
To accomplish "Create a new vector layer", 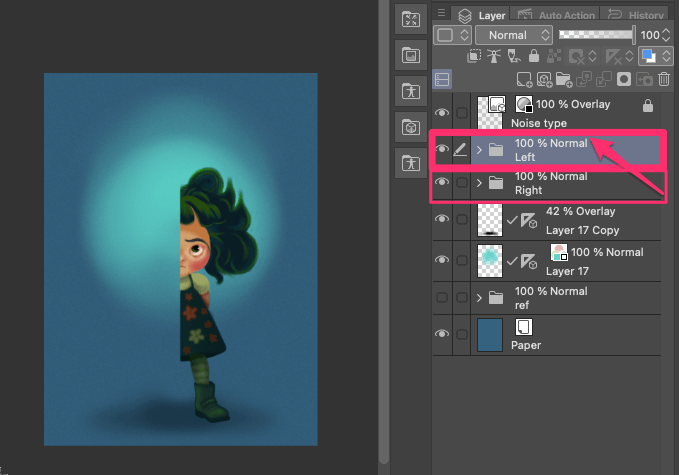I will 544,80.
